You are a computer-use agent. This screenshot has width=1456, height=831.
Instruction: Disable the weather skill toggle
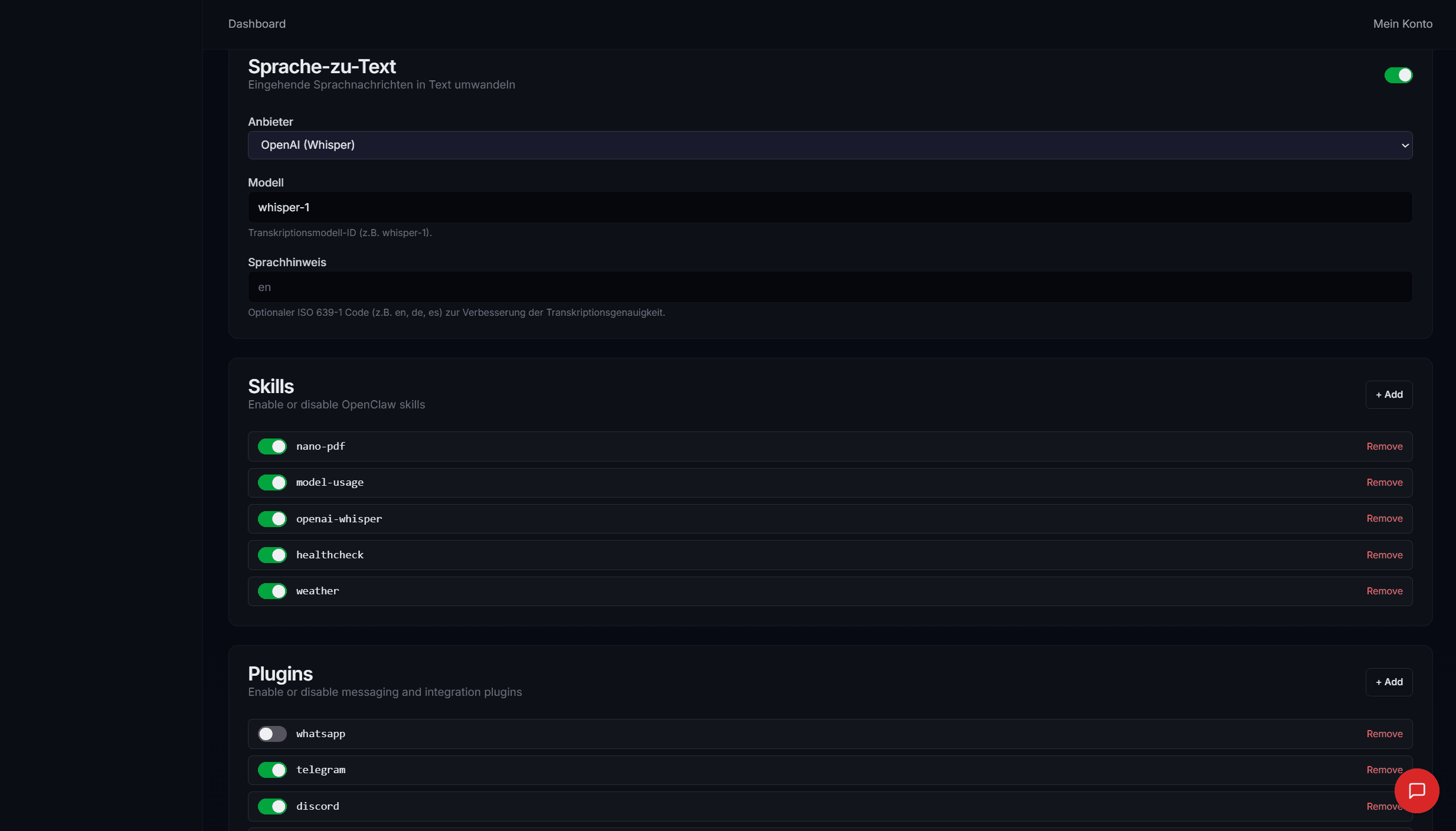click(x=272, y=591)
